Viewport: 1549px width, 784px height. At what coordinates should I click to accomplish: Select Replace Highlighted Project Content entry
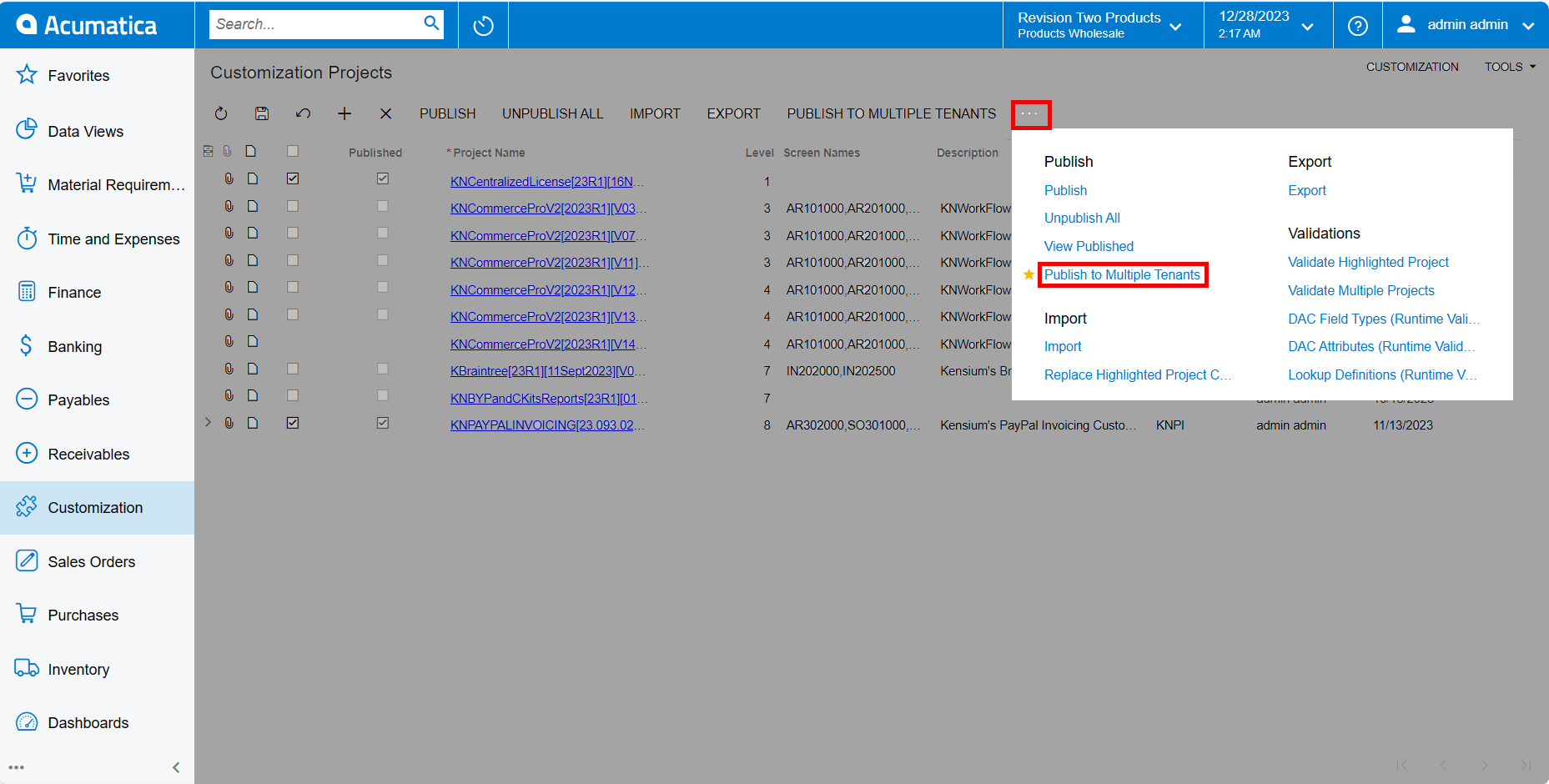point(1137,374)
